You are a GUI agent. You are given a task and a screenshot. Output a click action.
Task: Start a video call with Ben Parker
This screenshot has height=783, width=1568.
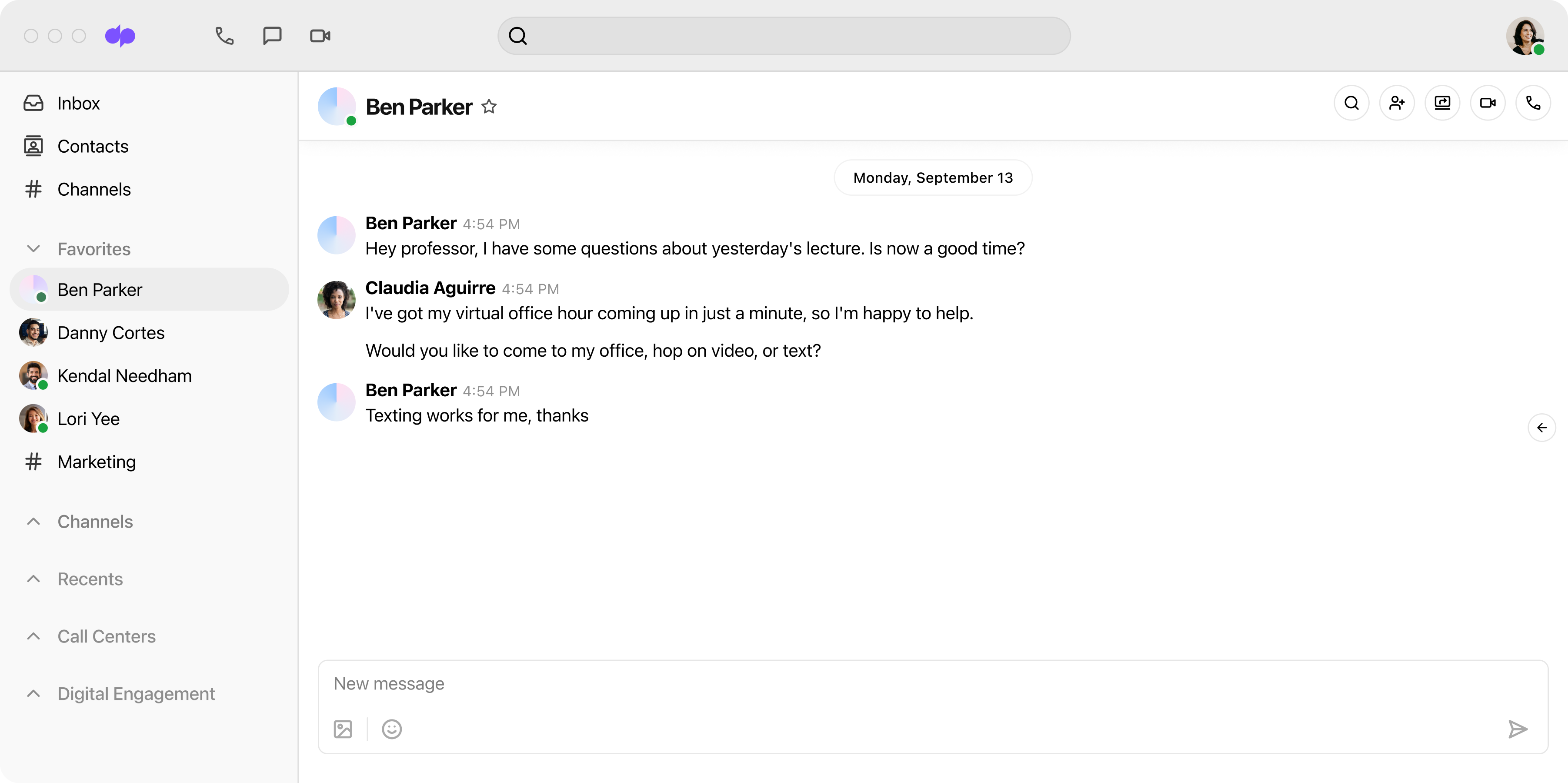click(1488, 103)
